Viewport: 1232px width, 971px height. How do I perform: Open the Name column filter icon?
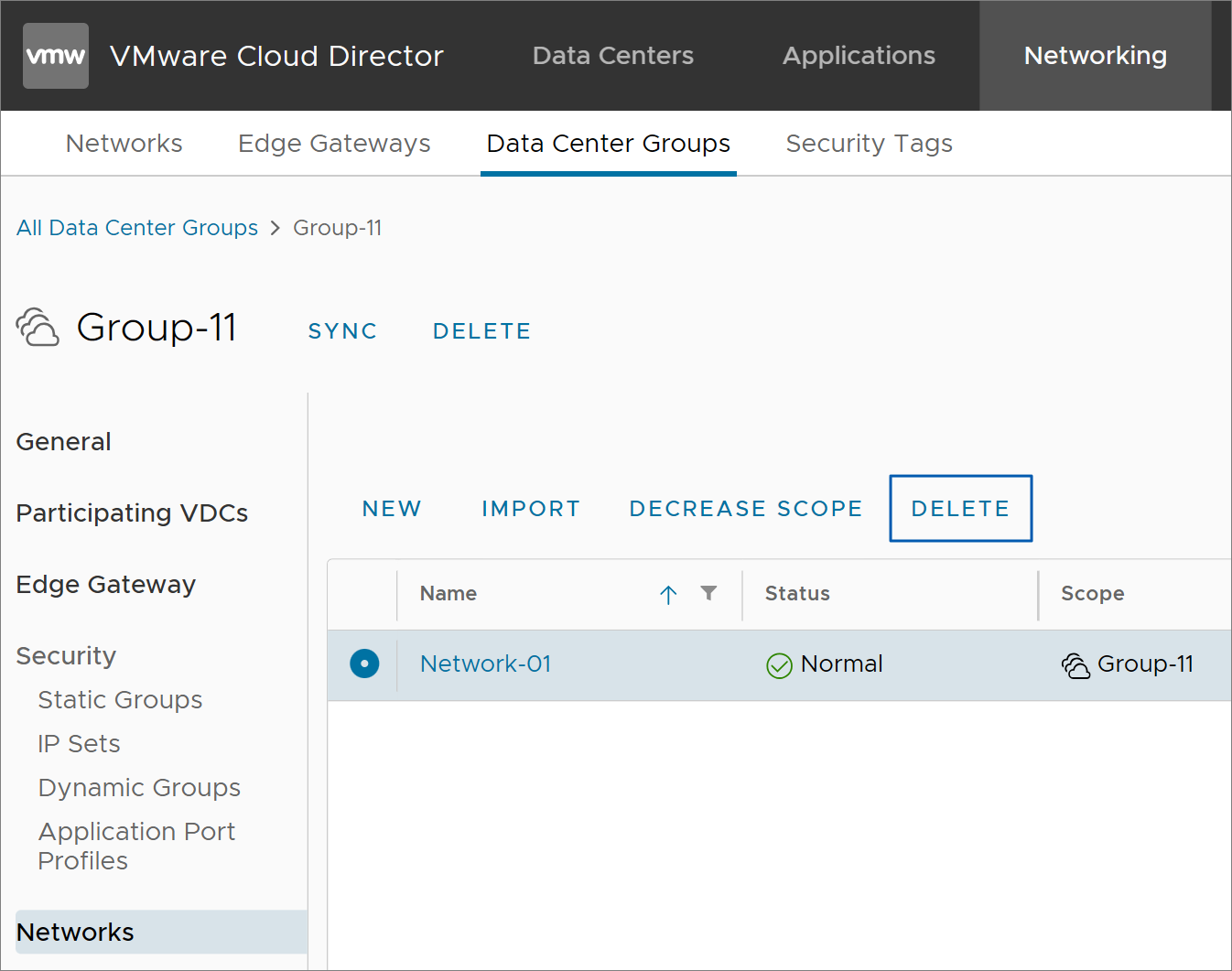(708, 593)
